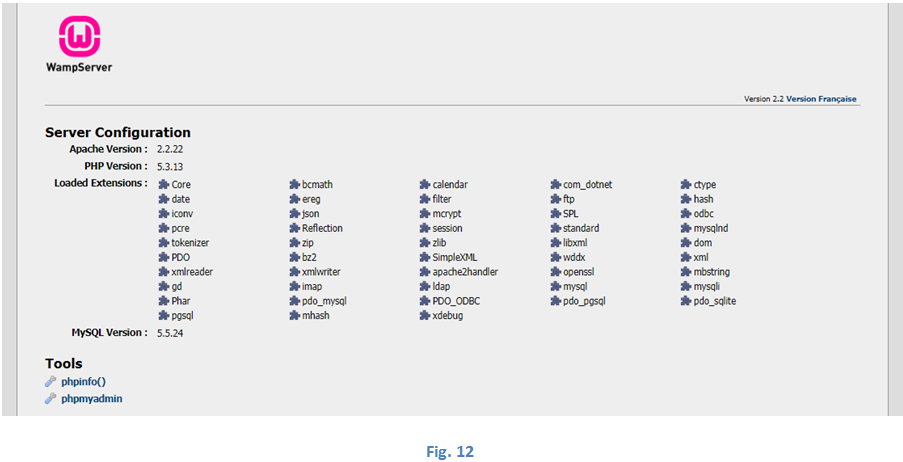Viewport: 903px width, 462px height.
Task: Click the puzzle icon beside com_dotnet
Action: click(555, 185)
